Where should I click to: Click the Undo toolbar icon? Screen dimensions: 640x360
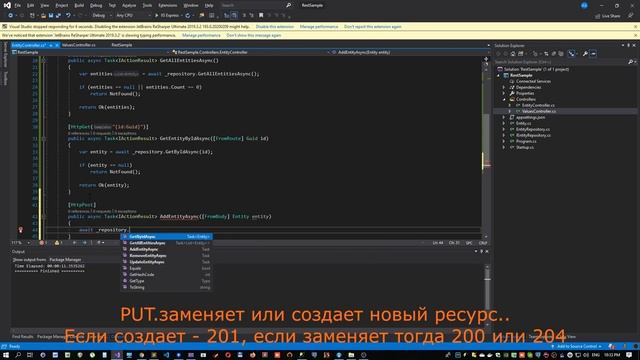pos(68,16)
